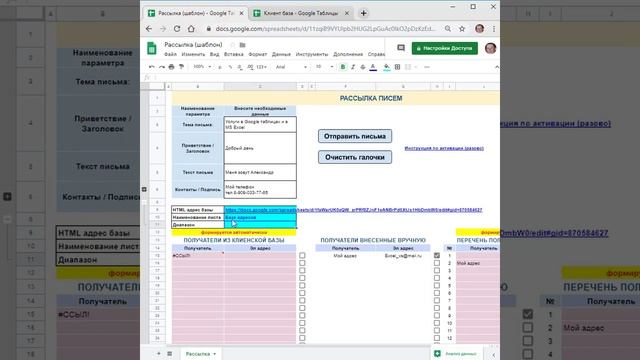Click the zoom magnifier in the address bar
Image resolution: width=640 pixels, height=360 pixels.
(448, 29)
